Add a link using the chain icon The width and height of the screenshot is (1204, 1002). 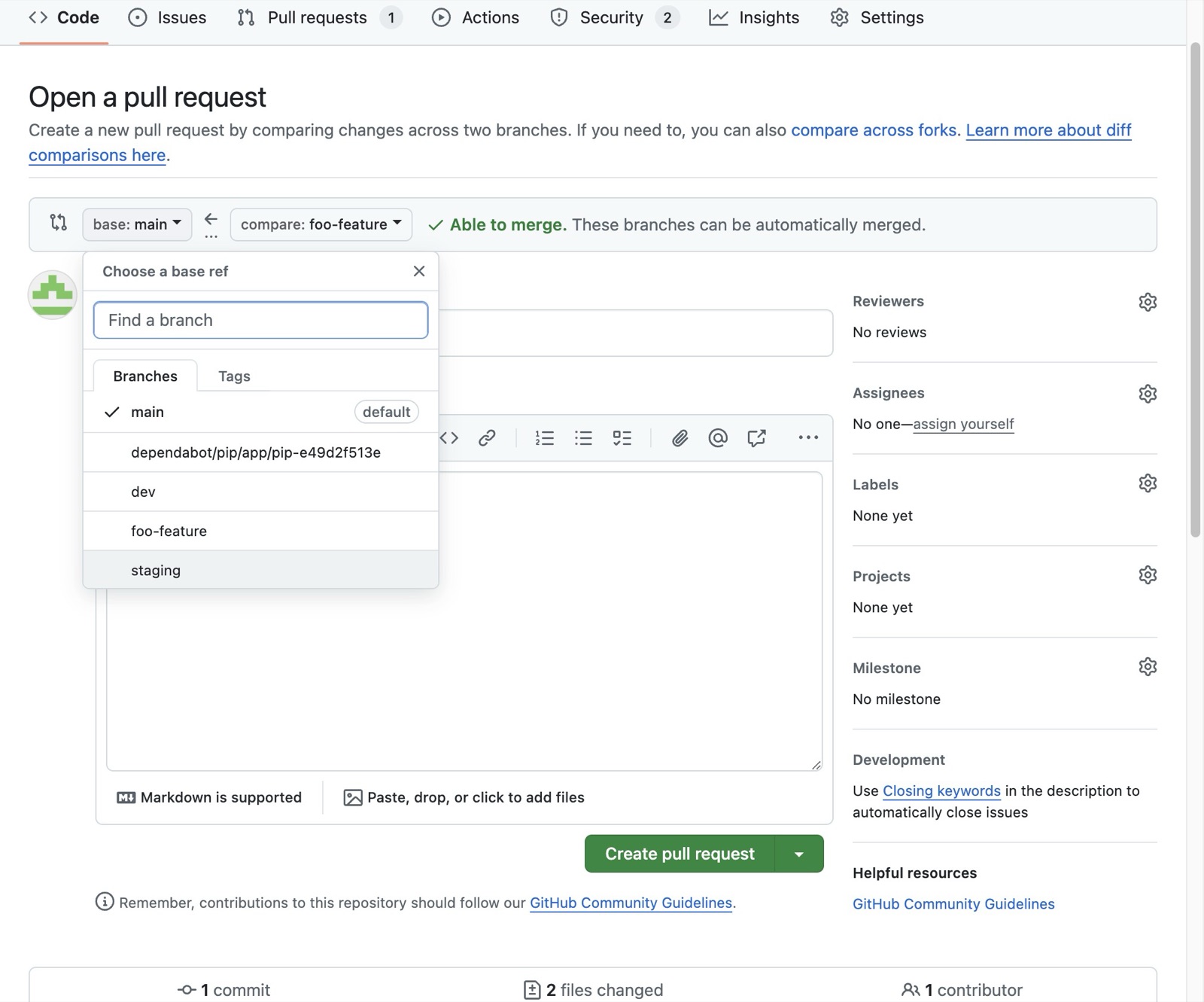488,438
